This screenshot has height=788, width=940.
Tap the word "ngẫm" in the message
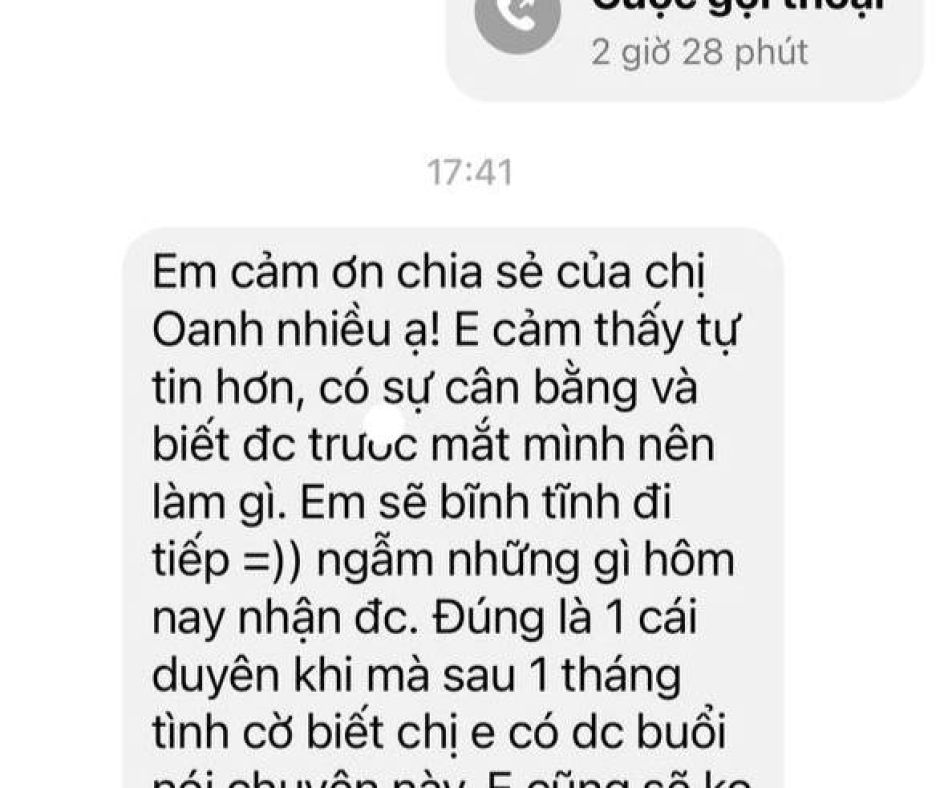[x=375, y=562]
